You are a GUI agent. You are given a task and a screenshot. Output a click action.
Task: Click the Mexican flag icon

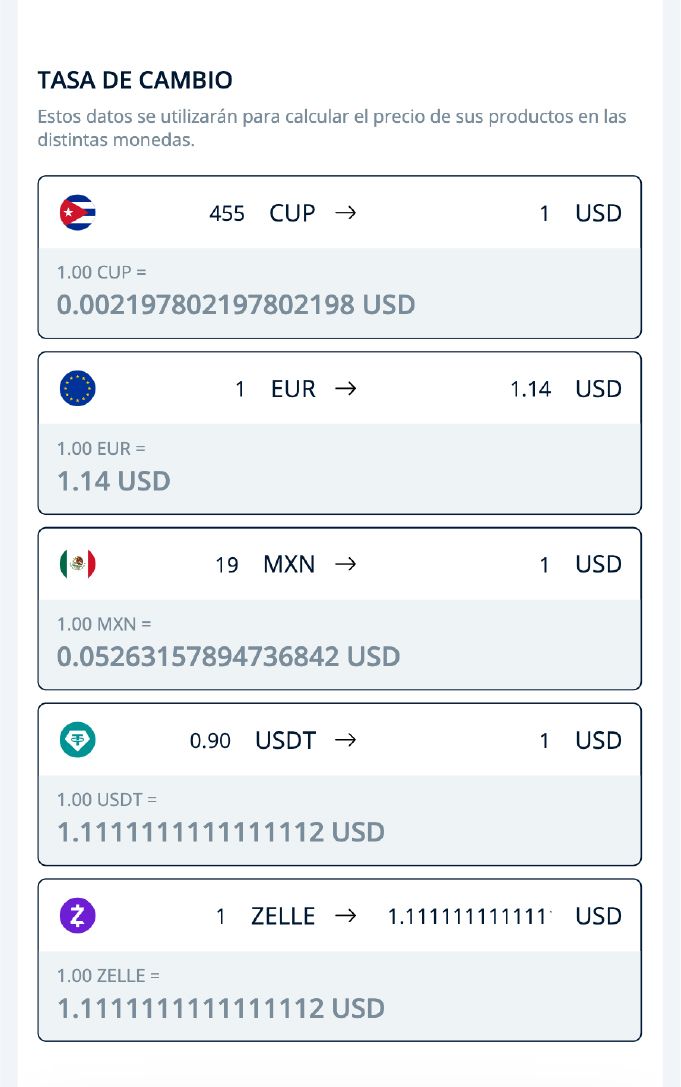77,564
